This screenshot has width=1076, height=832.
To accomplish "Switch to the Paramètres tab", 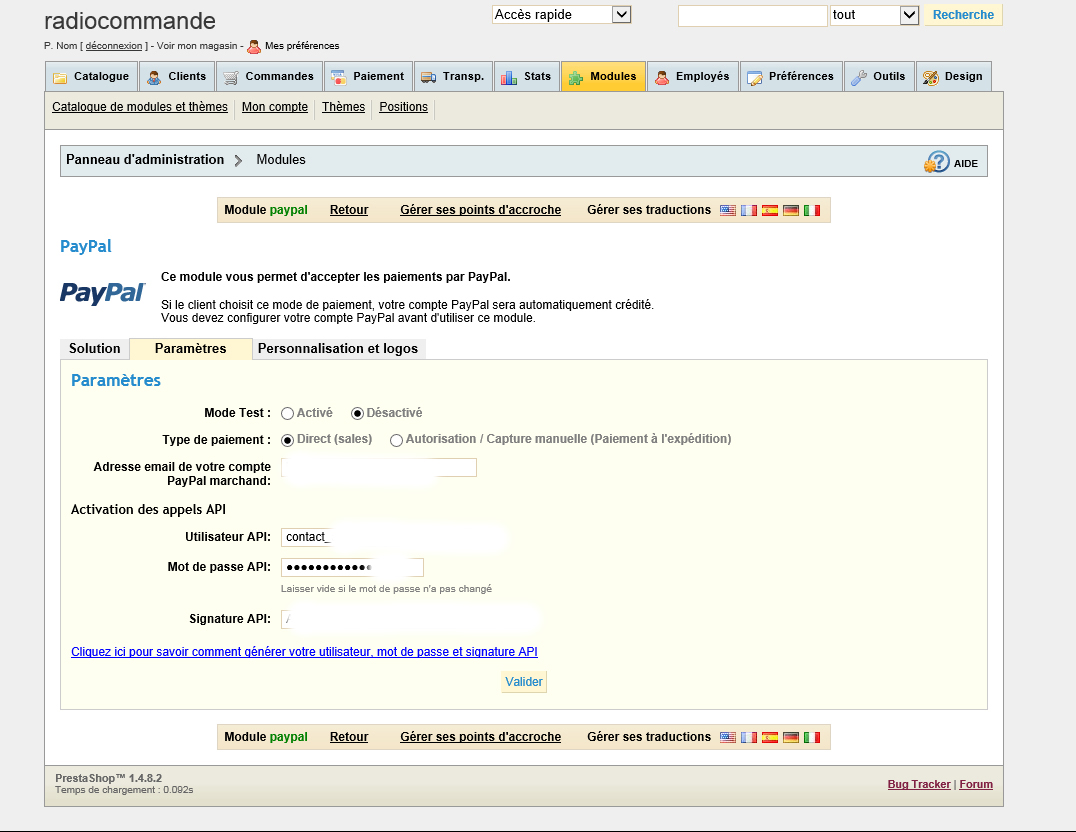I will pos(191,349).
